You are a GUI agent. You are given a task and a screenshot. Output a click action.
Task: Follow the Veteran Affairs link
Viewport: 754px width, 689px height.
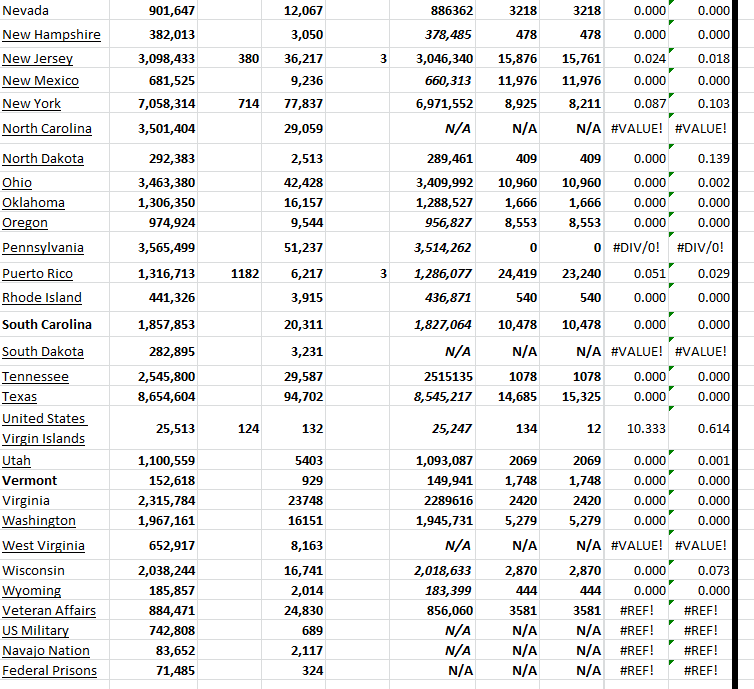(x=49, y=611)
